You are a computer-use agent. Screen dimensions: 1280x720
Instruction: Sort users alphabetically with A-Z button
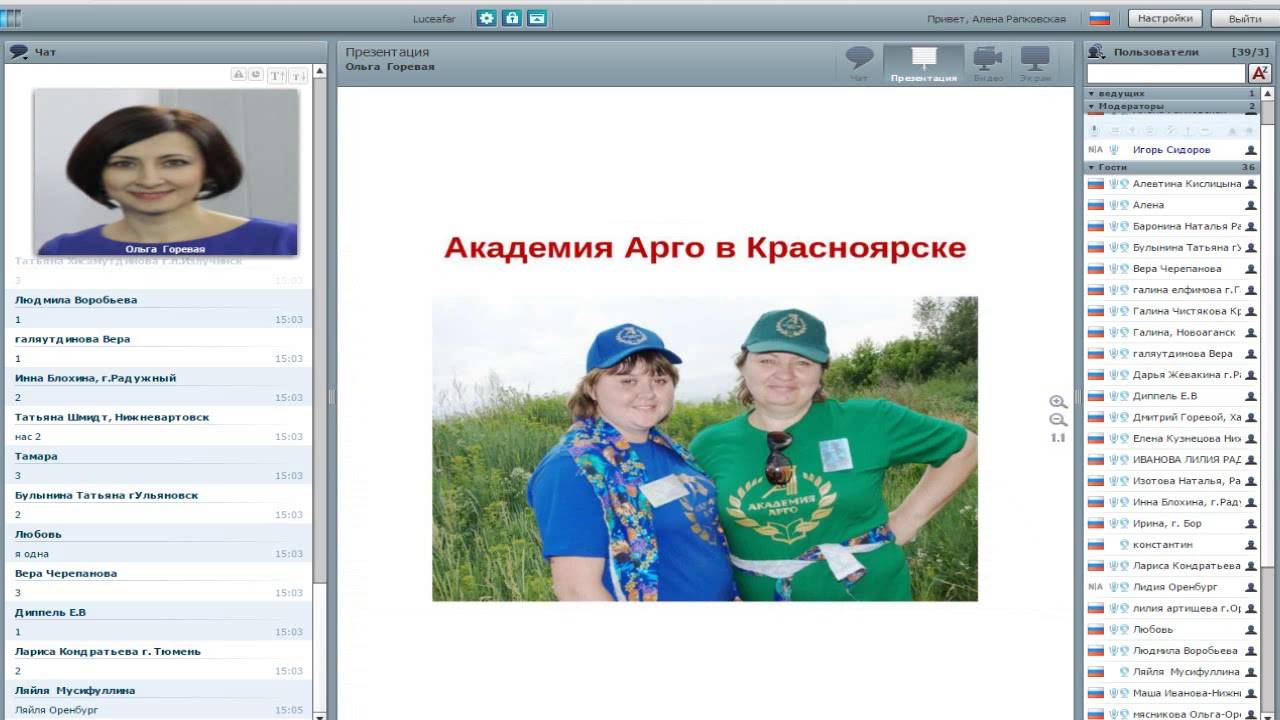[1260, 73]
